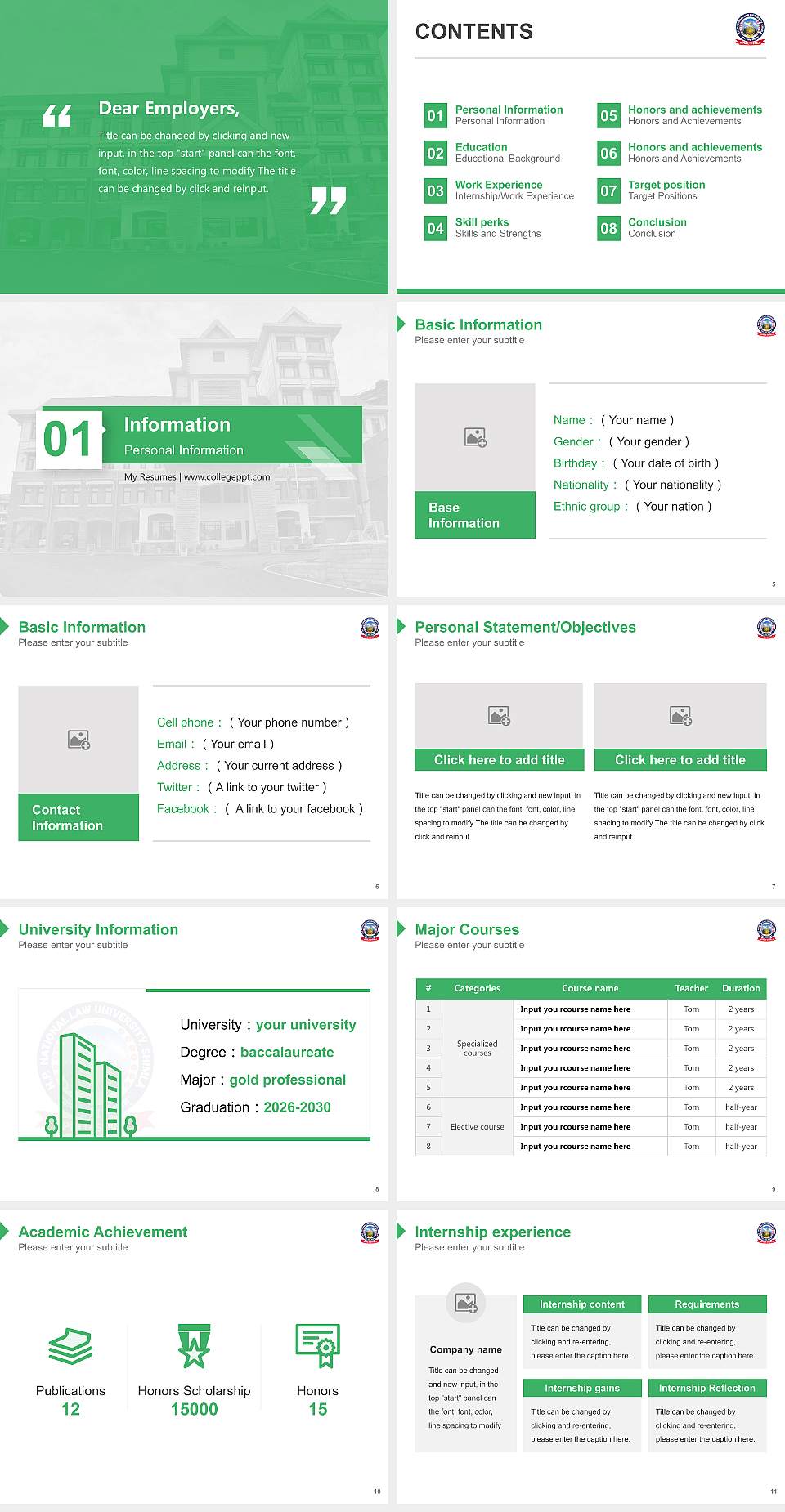Click the Internship gains header
Screen dimensions: 785x1512
pos(582,1388)
